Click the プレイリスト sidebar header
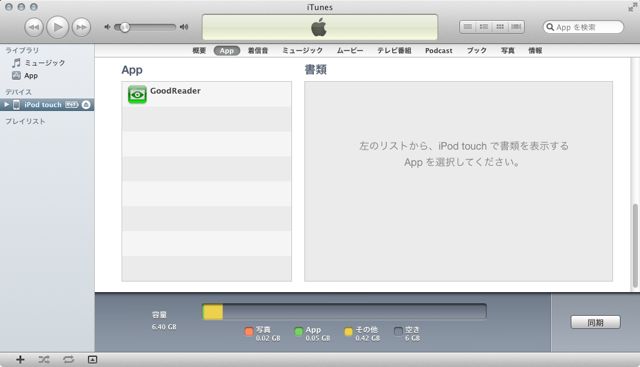Viewport: 640px width, 367px height. pyautogui.click(x=25, y=121)
